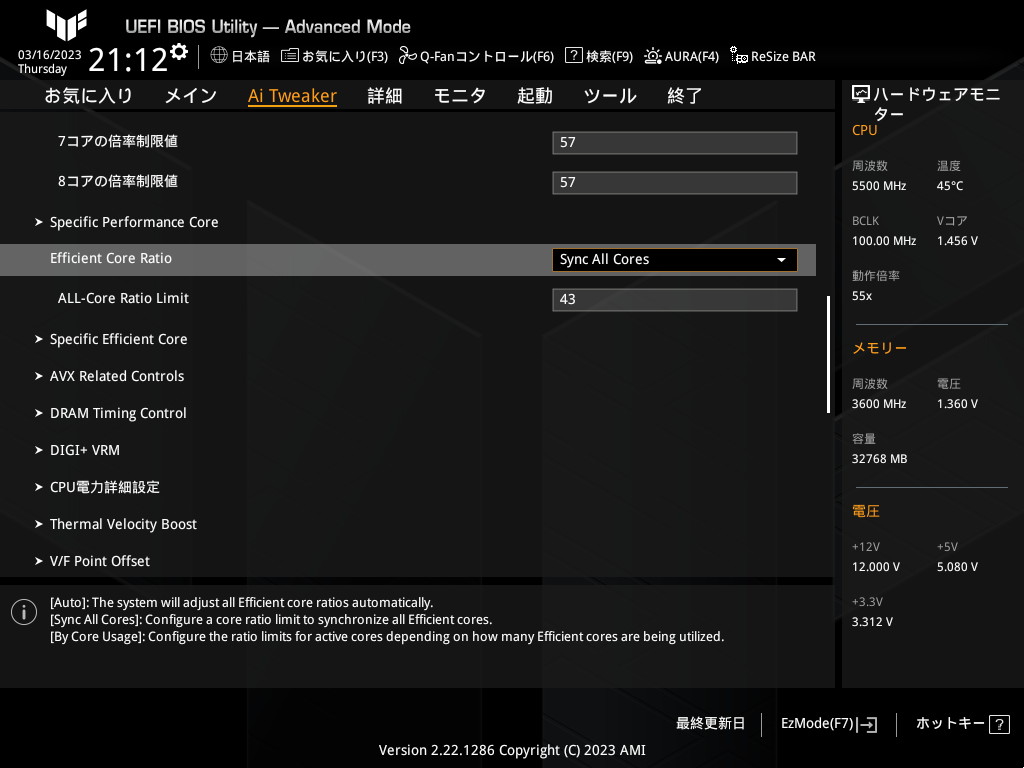Click the Q-Fan control fan icon

point(408,56)
